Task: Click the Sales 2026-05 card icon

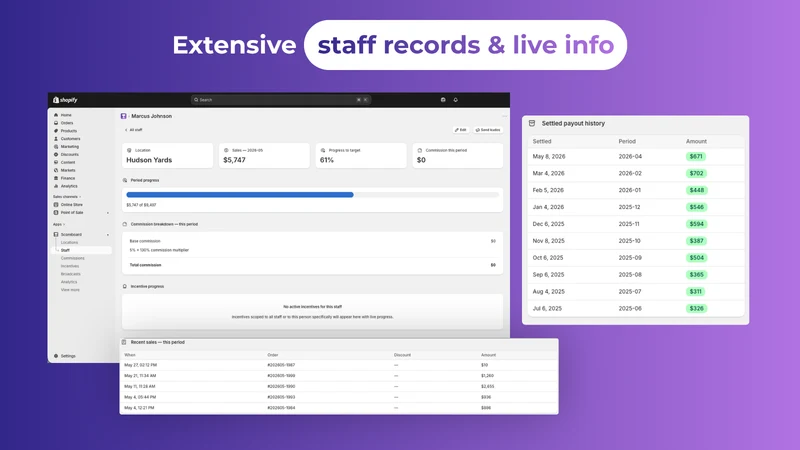Action: pyautogui.click(x=226, y=151)
